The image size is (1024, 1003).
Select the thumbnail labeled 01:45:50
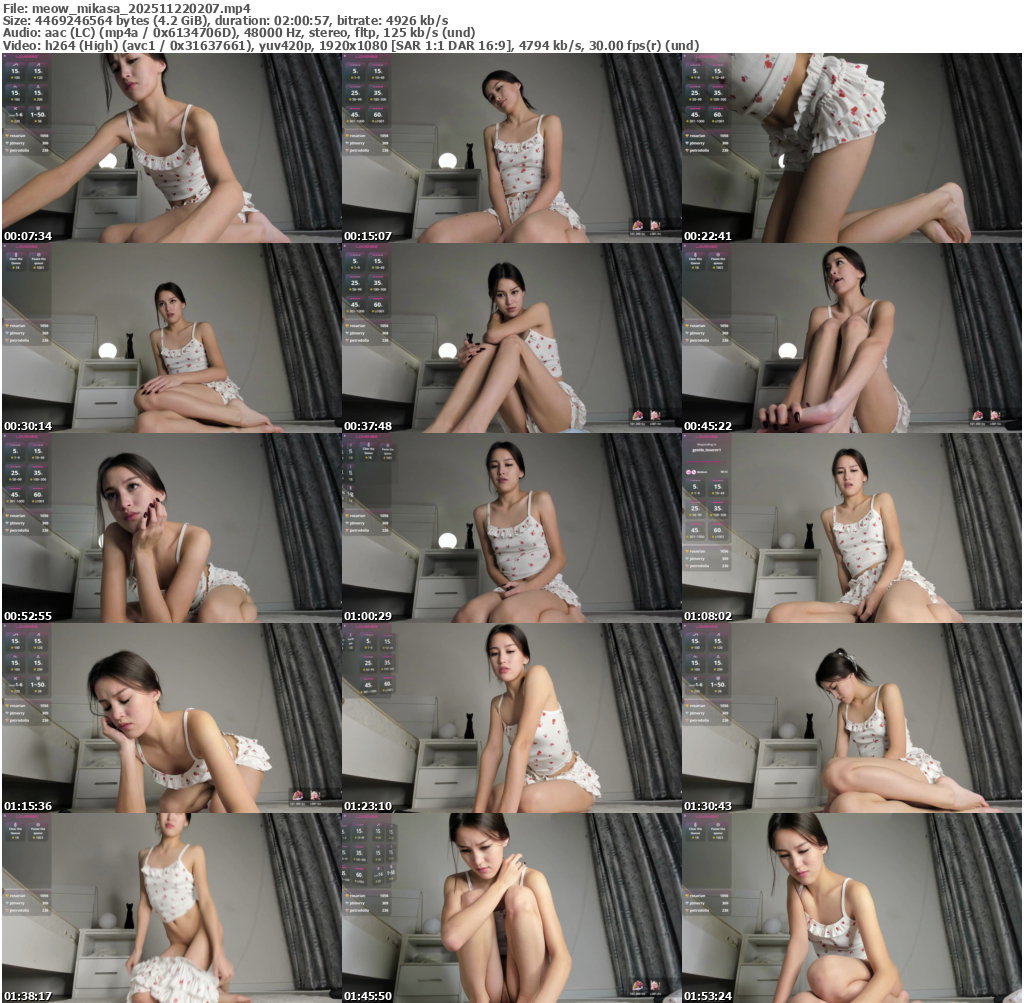(512, 908)
